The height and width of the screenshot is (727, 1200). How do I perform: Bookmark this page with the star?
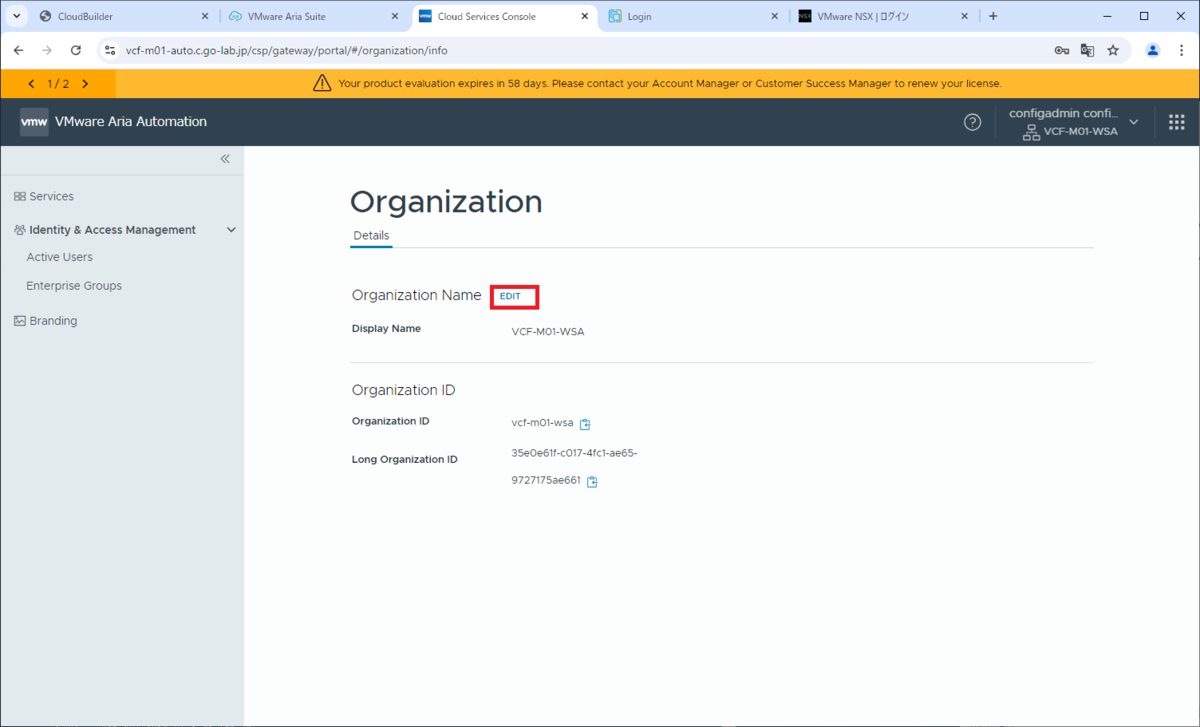[1113, 50]
